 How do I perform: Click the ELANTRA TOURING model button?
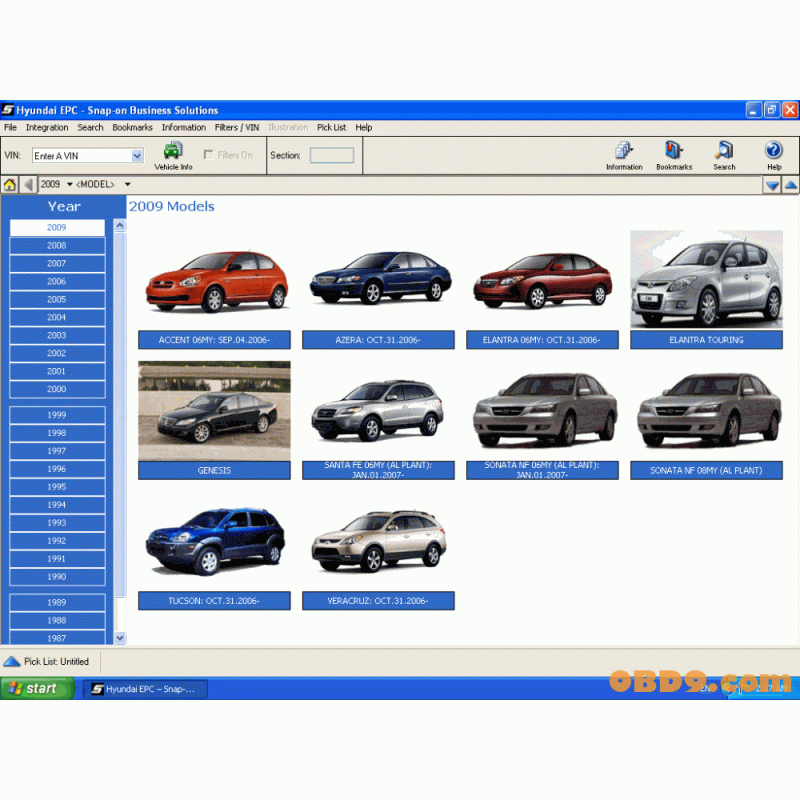[706, 340]
